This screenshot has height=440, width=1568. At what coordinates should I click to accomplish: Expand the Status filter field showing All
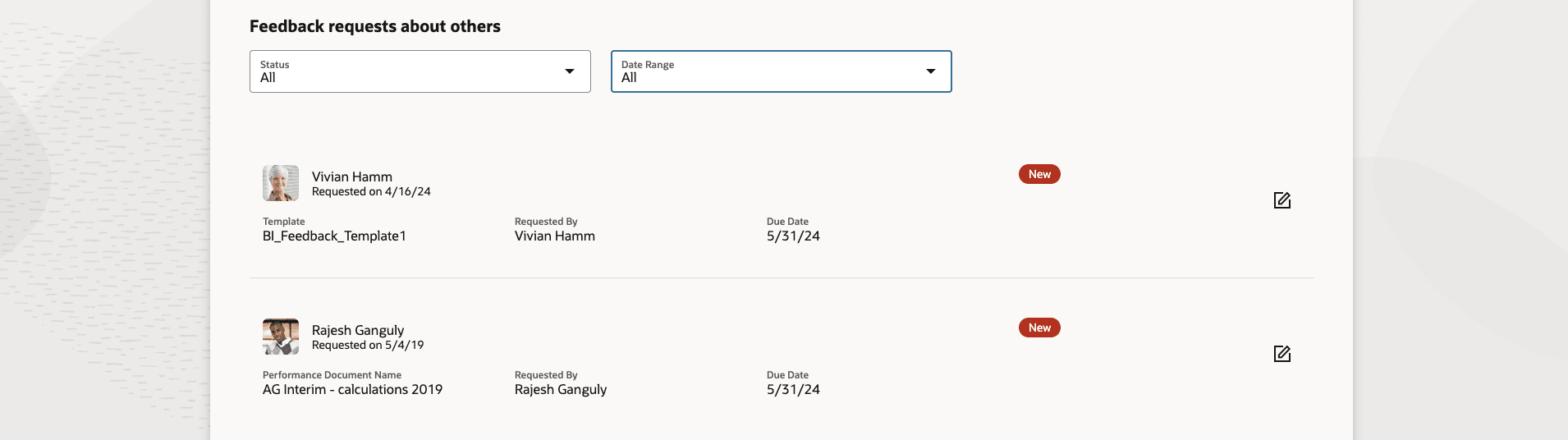(x=410, y=71)
